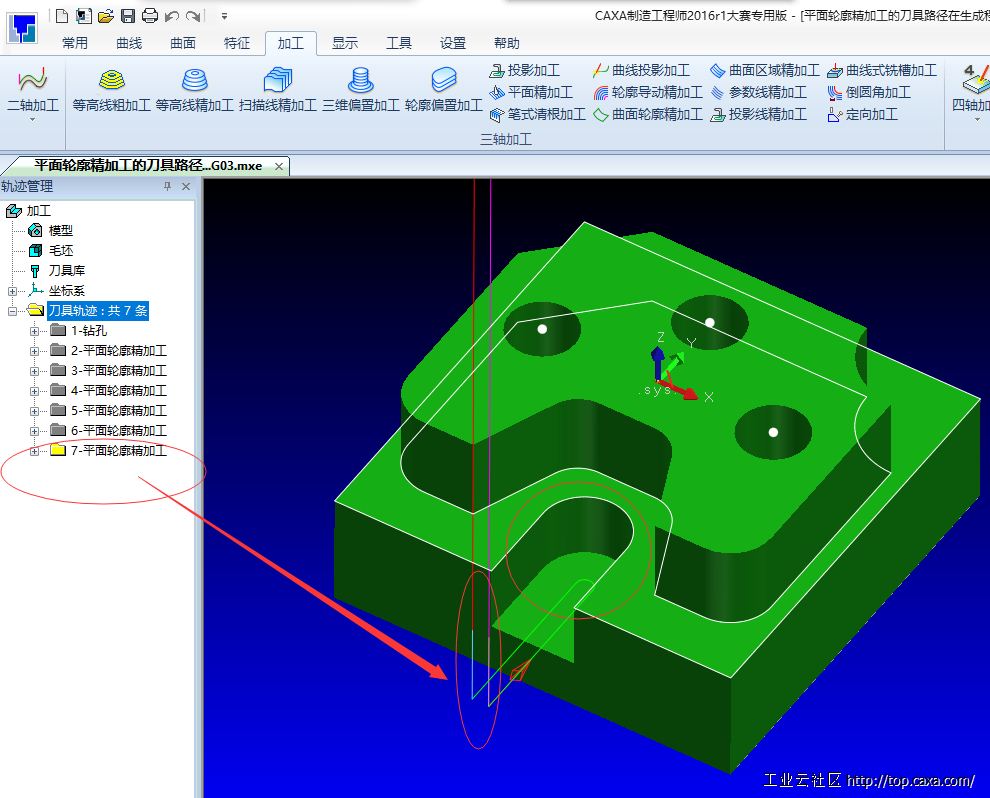The image size is (990, 798).
Task: Collapse the 刀具轨迹 tree node
Action: pyautogui.click(x=12, y=311)
